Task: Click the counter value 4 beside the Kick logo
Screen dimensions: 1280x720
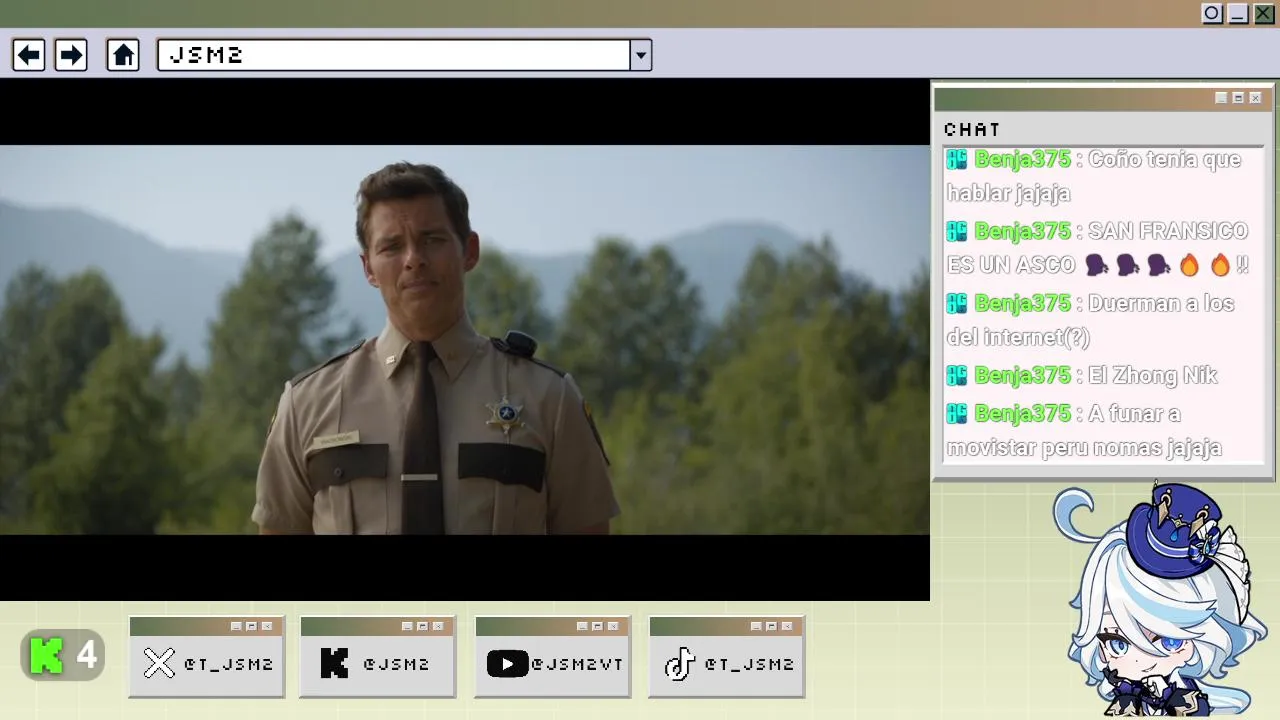Action: point(87,656)
